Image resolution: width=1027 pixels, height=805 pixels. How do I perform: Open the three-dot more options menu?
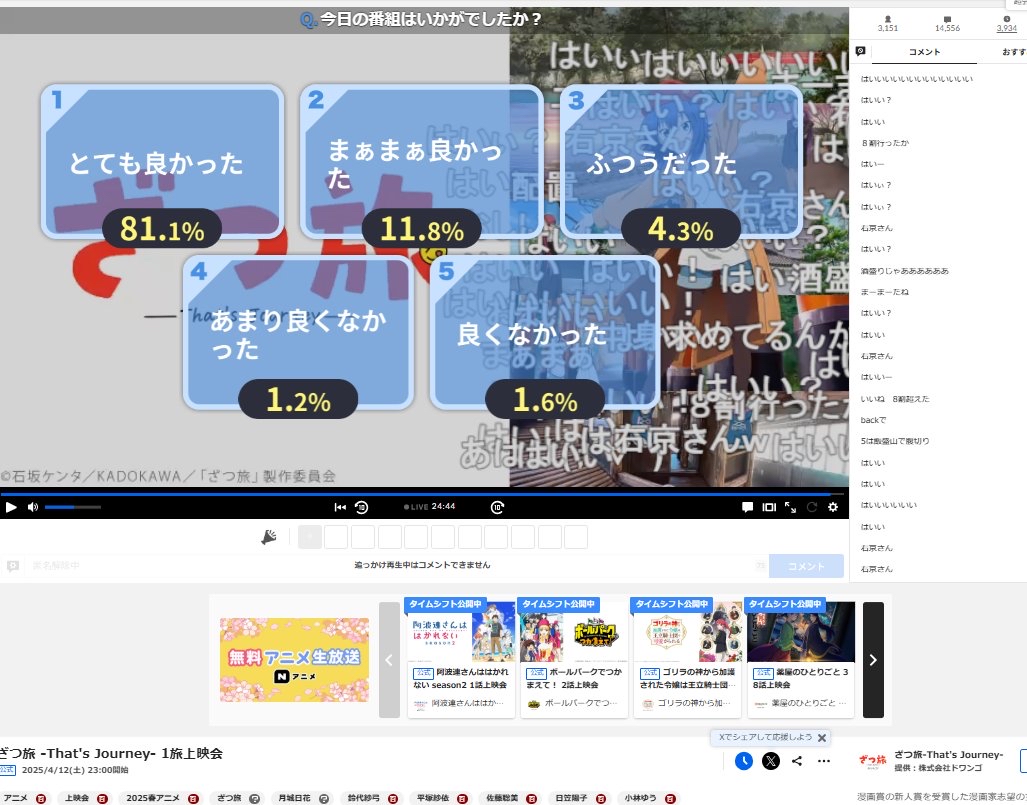[823, 761]
